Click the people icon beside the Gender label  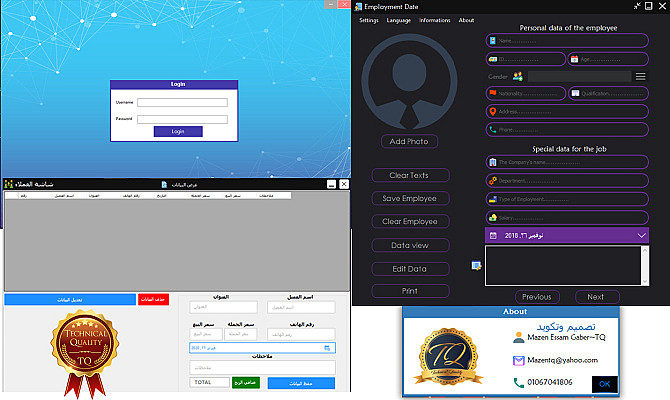(517, 76)
